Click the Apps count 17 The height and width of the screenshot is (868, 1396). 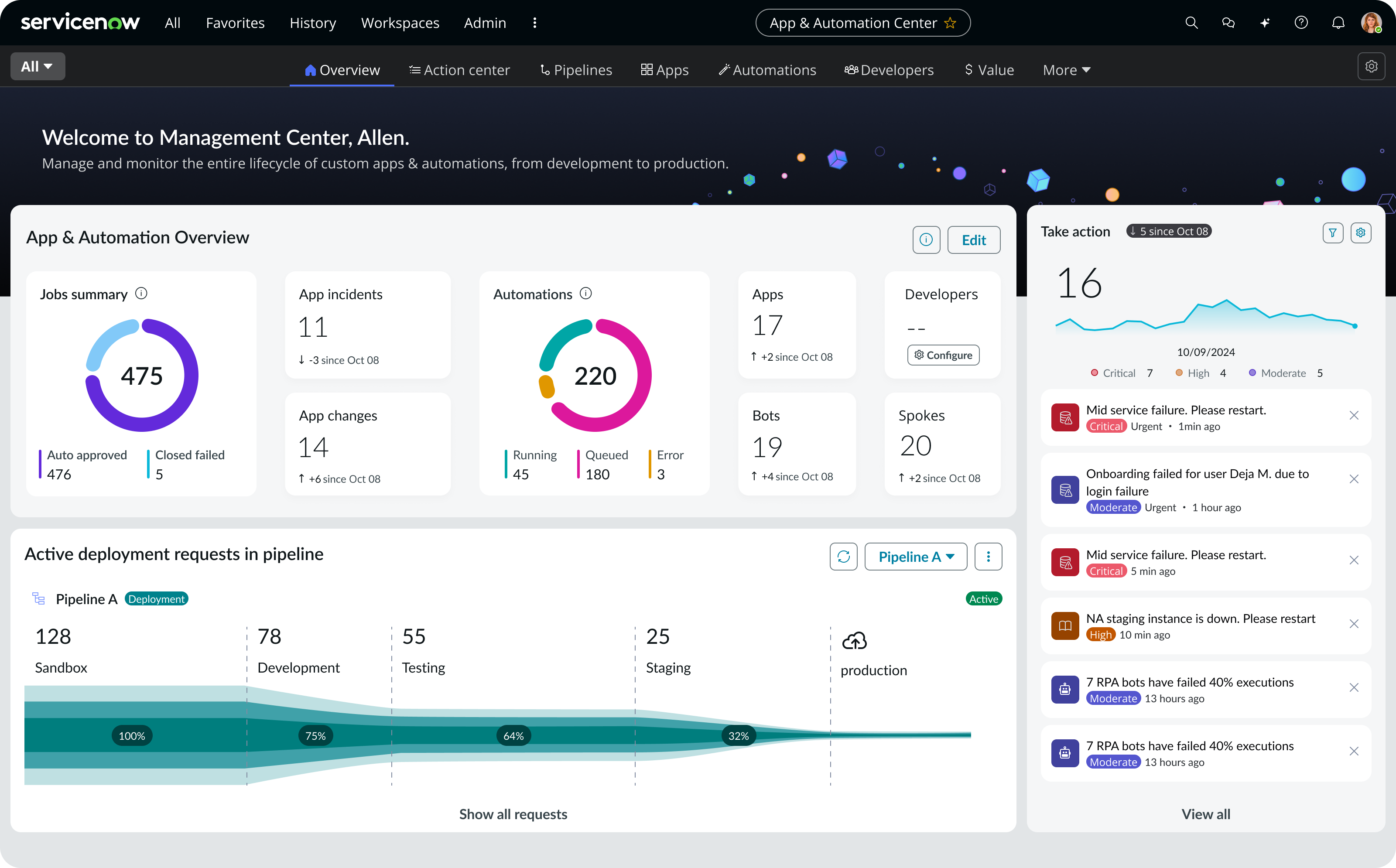click(x=767, y=325)
